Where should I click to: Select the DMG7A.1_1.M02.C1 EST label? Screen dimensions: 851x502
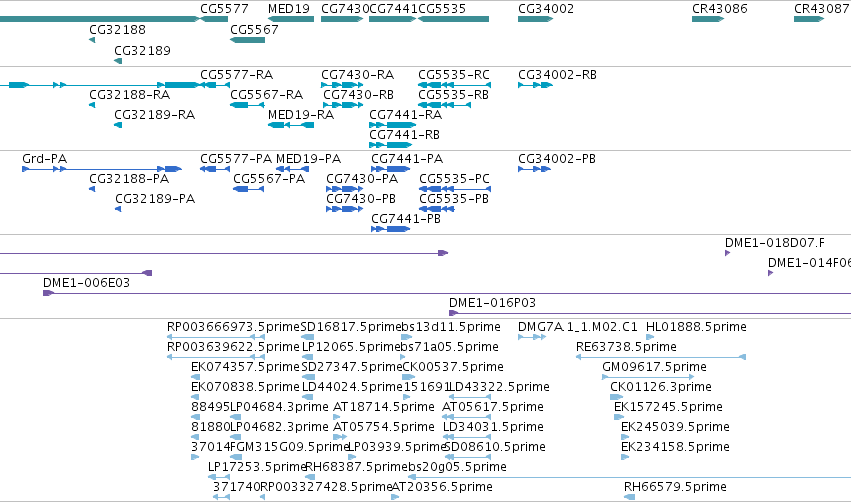tap(578, 327)
